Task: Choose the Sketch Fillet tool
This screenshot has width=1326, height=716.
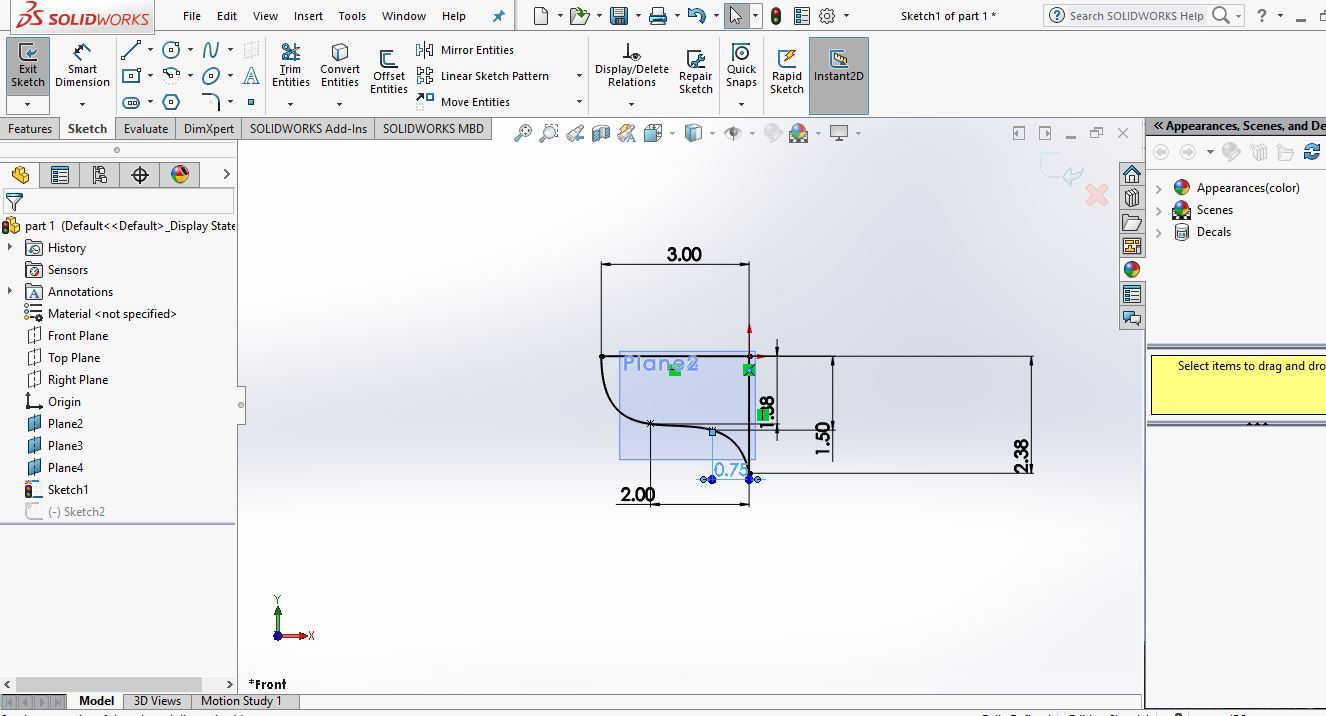Action: tap(211, 102)
